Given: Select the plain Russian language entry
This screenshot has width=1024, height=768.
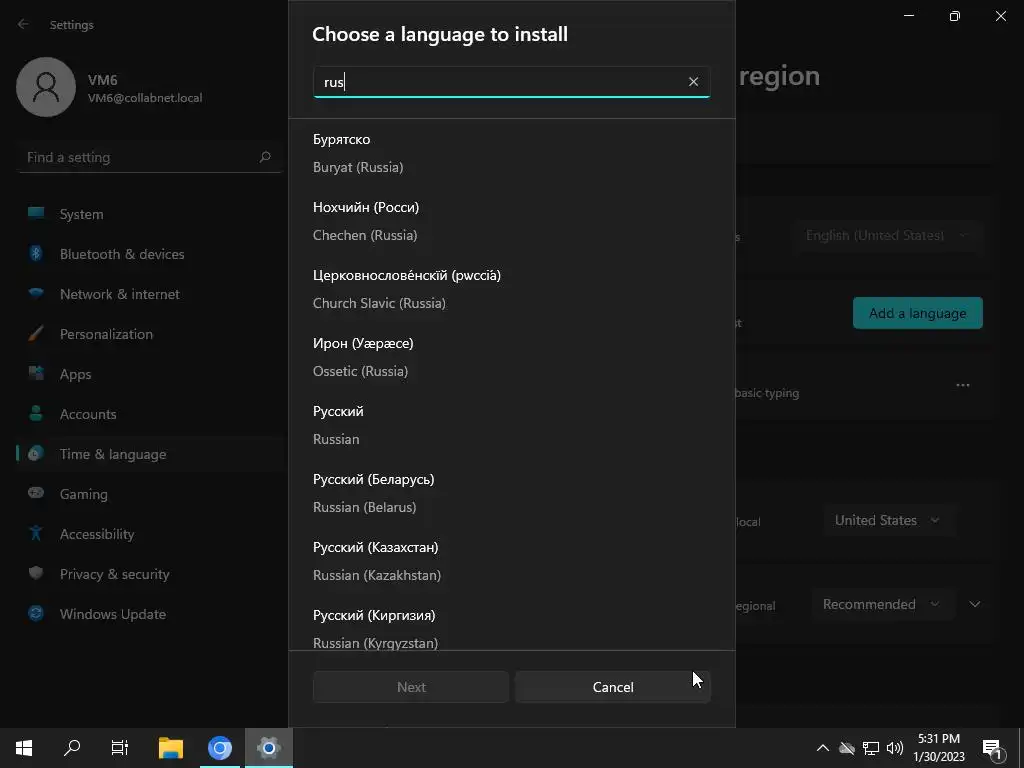Looking at the screenshot, I should tap(512, 424).
